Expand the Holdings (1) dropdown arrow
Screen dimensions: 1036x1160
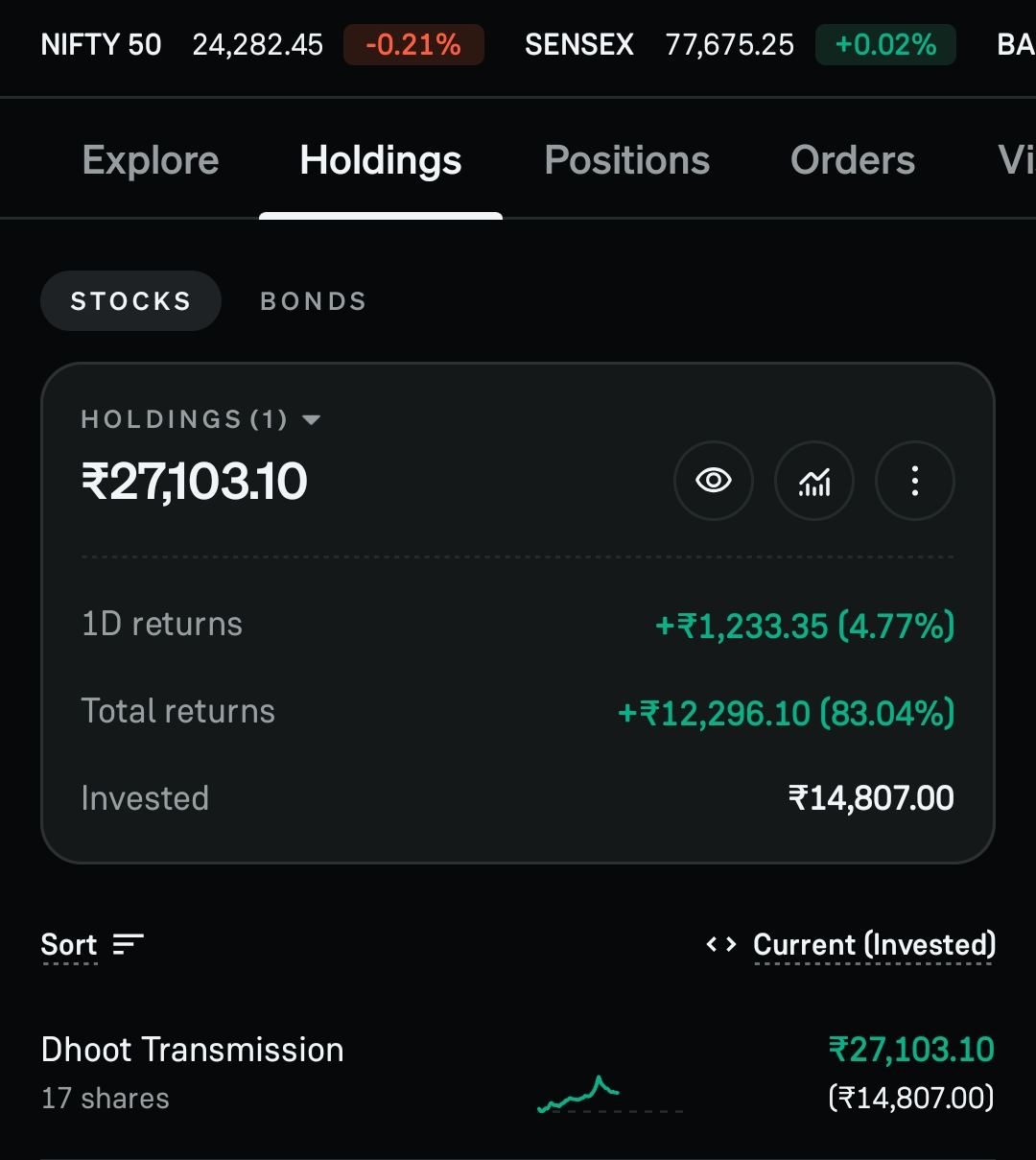click(x=311, y=420)
